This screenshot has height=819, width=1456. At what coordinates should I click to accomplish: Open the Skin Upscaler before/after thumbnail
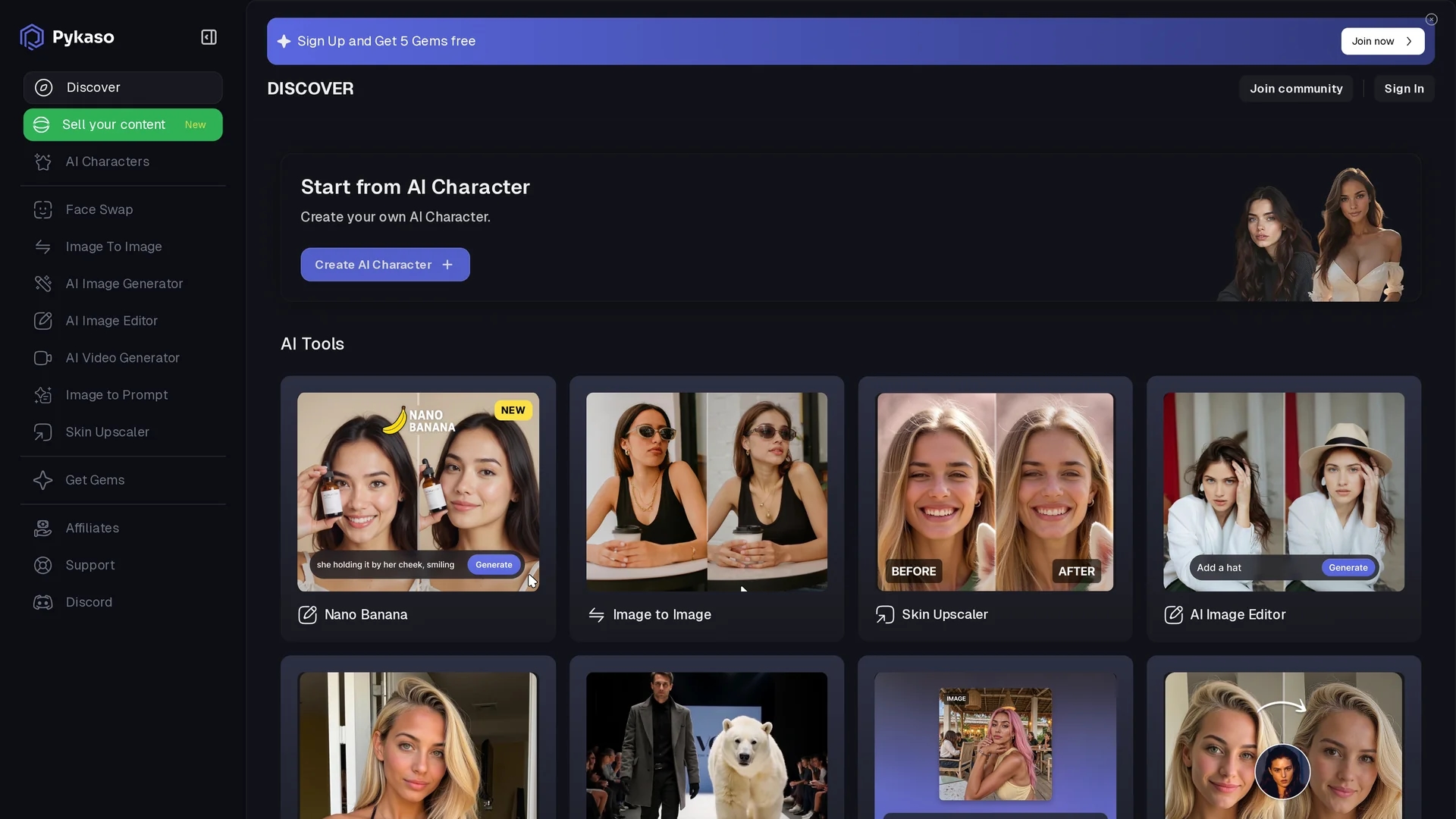point(995,492)
